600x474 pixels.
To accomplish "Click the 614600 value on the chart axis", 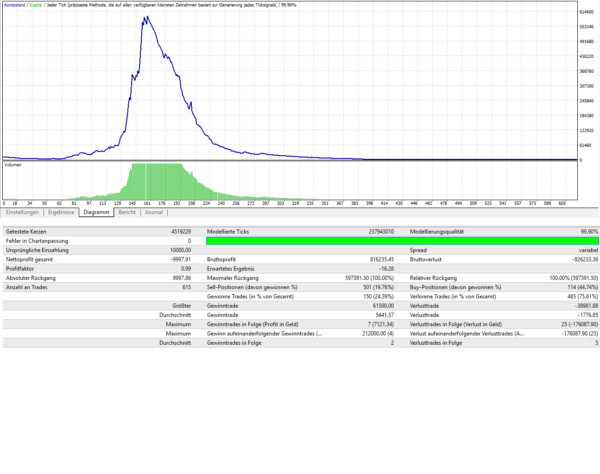I will click(586, 12).
